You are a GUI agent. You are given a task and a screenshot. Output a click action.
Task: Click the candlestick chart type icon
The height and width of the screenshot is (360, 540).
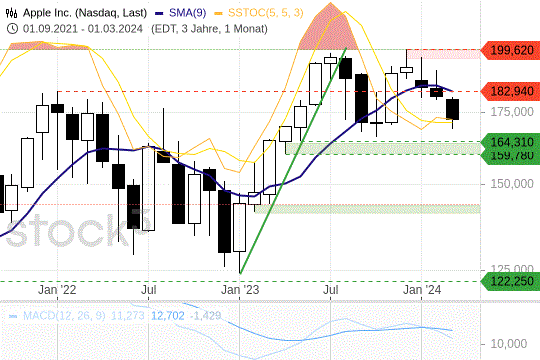(x=11, y=13)
